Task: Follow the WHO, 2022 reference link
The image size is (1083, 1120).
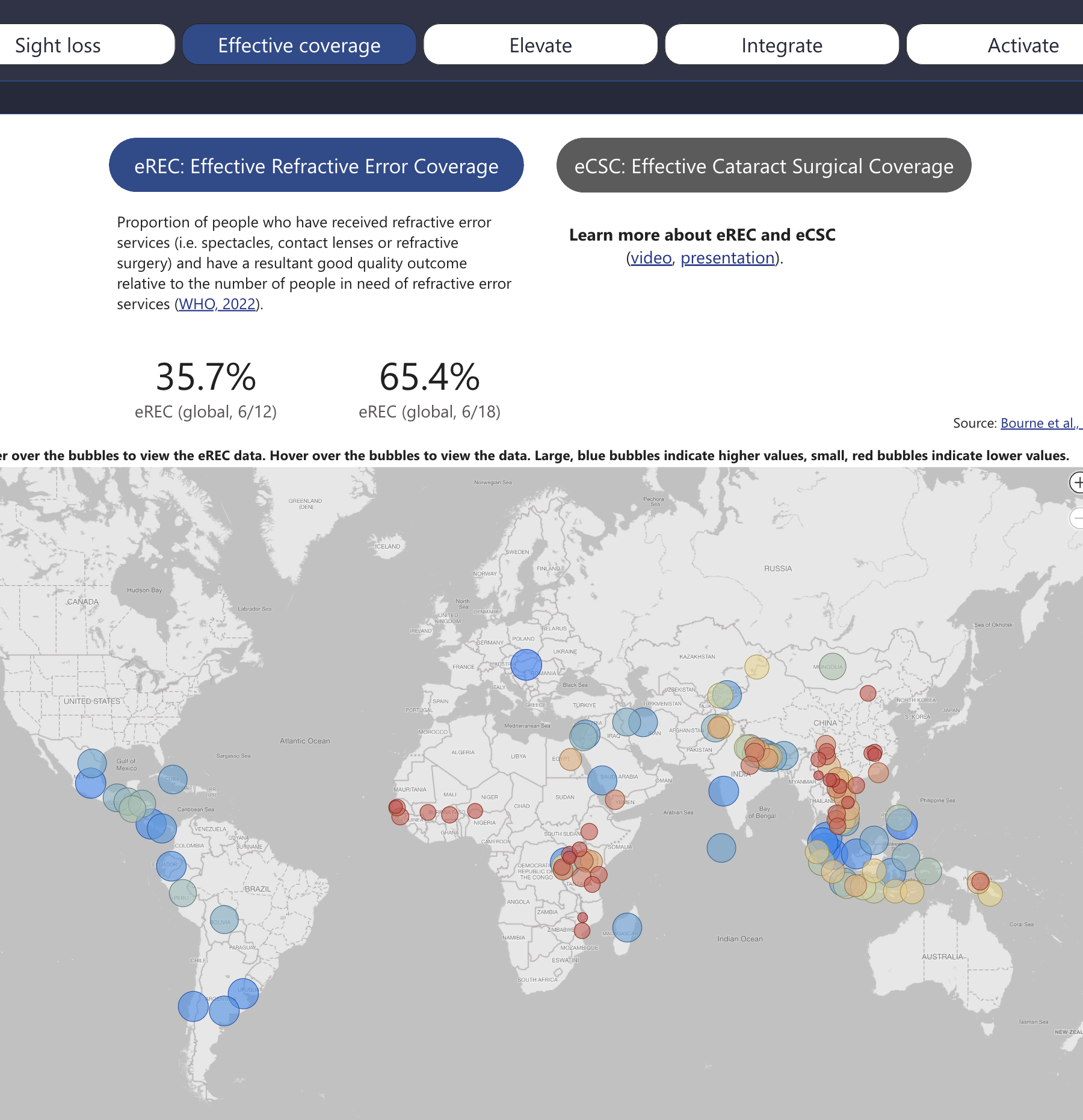Action: pyautogui.click(x=217, y=304)
